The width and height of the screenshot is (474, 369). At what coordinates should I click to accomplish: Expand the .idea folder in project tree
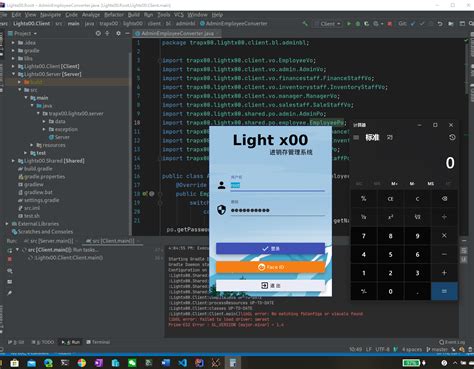tap(13, 43)
